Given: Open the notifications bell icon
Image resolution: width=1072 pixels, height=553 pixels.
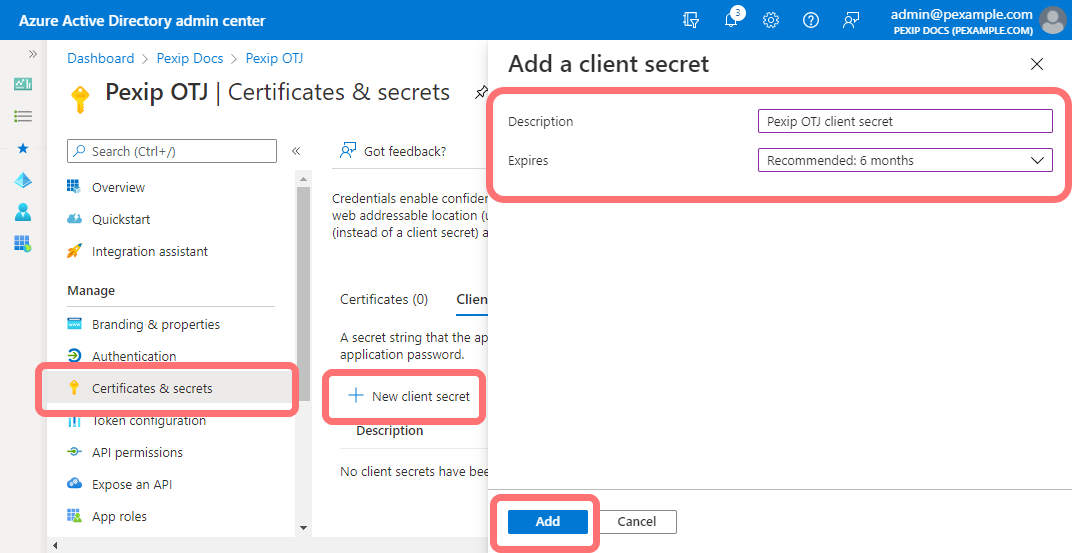Looking at the screenshot, I should click(x=732, y=20).
